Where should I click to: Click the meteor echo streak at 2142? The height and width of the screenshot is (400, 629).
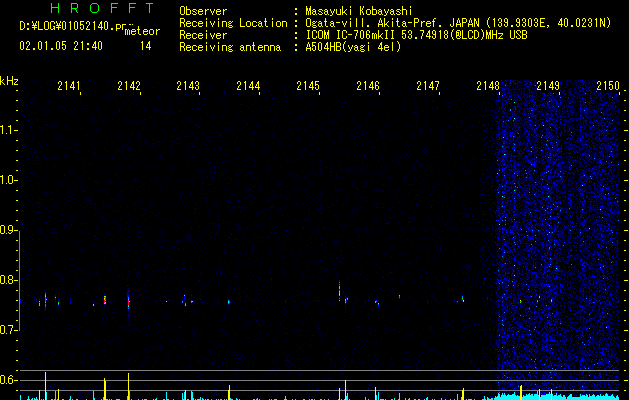128,300
